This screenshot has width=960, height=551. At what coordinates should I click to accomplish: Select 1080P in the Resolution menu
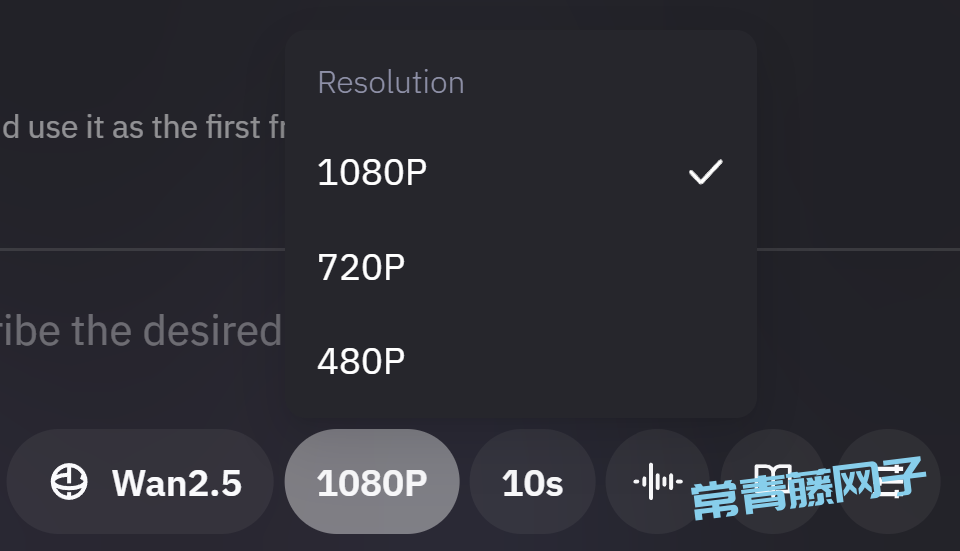tap(372, 173)
